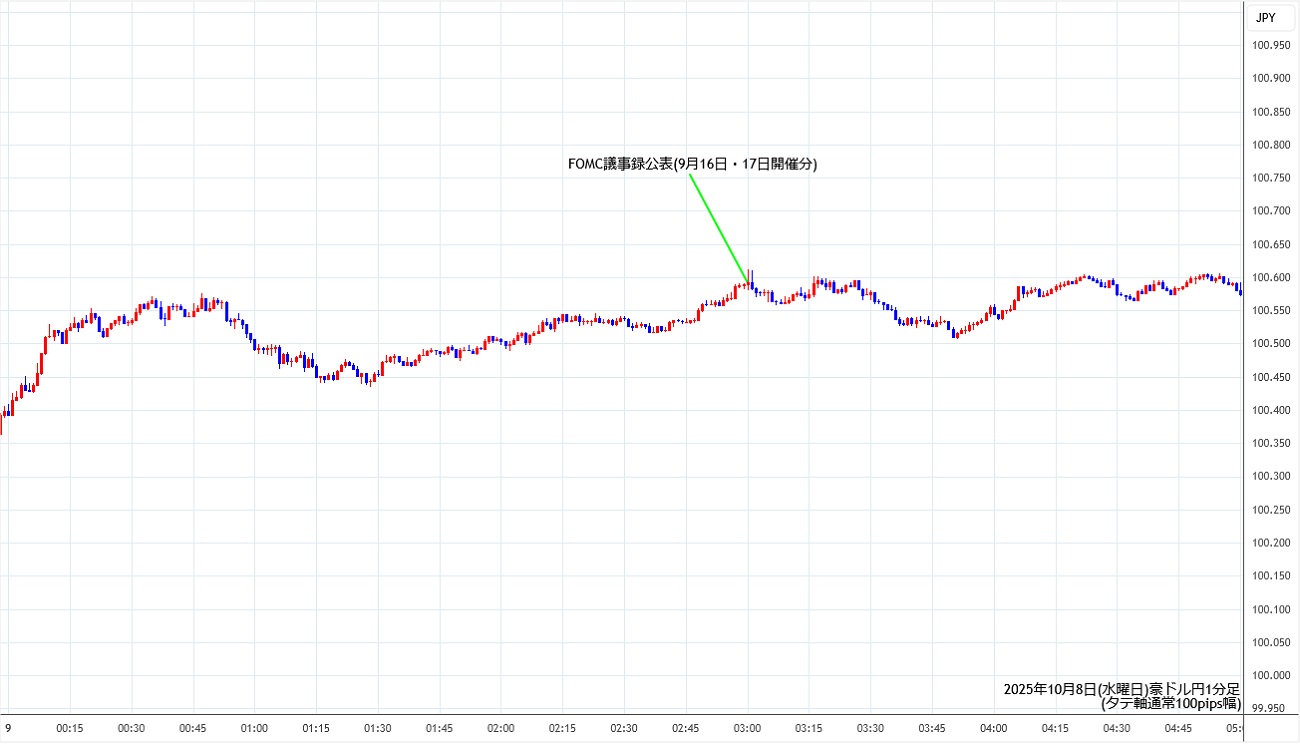This screenshot has height=745, width=1300.
Task: Click the 100.250 price level label
Action: [1271, 510]
